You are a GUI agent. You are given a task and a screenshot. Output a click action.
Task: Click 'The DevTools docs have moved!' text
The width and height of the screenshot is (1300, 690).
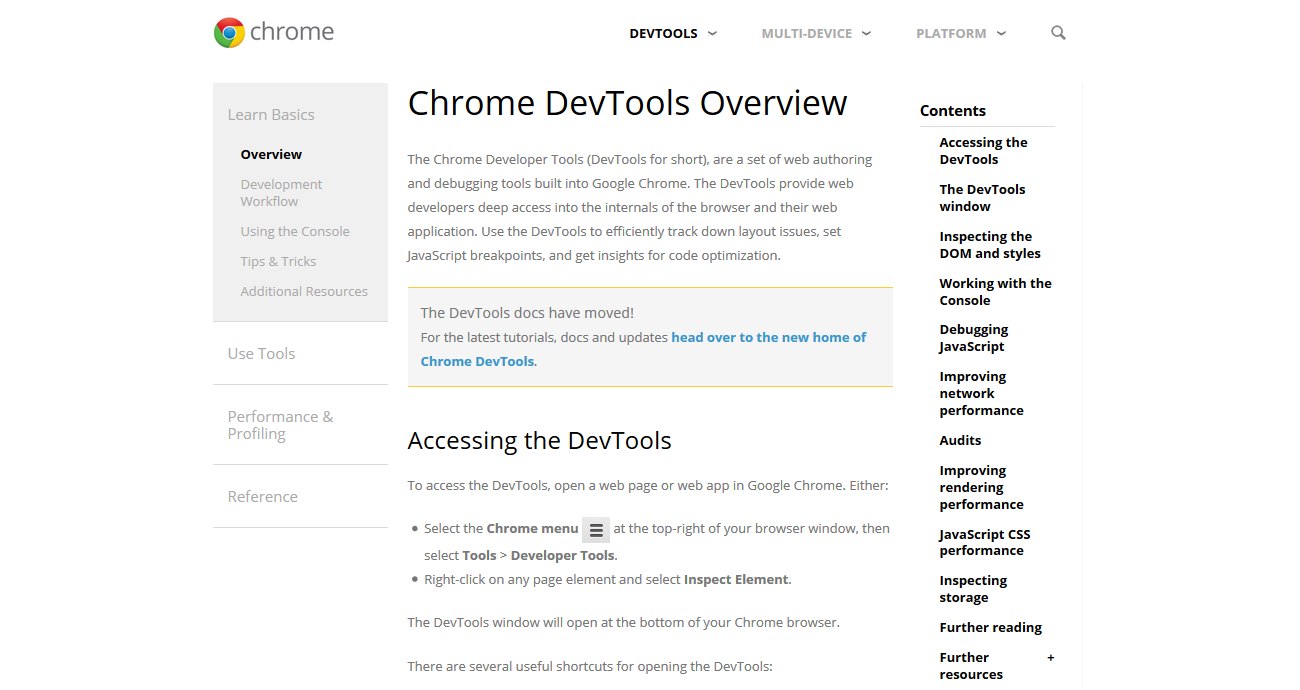pyautogui.click(x=527, y=313)
